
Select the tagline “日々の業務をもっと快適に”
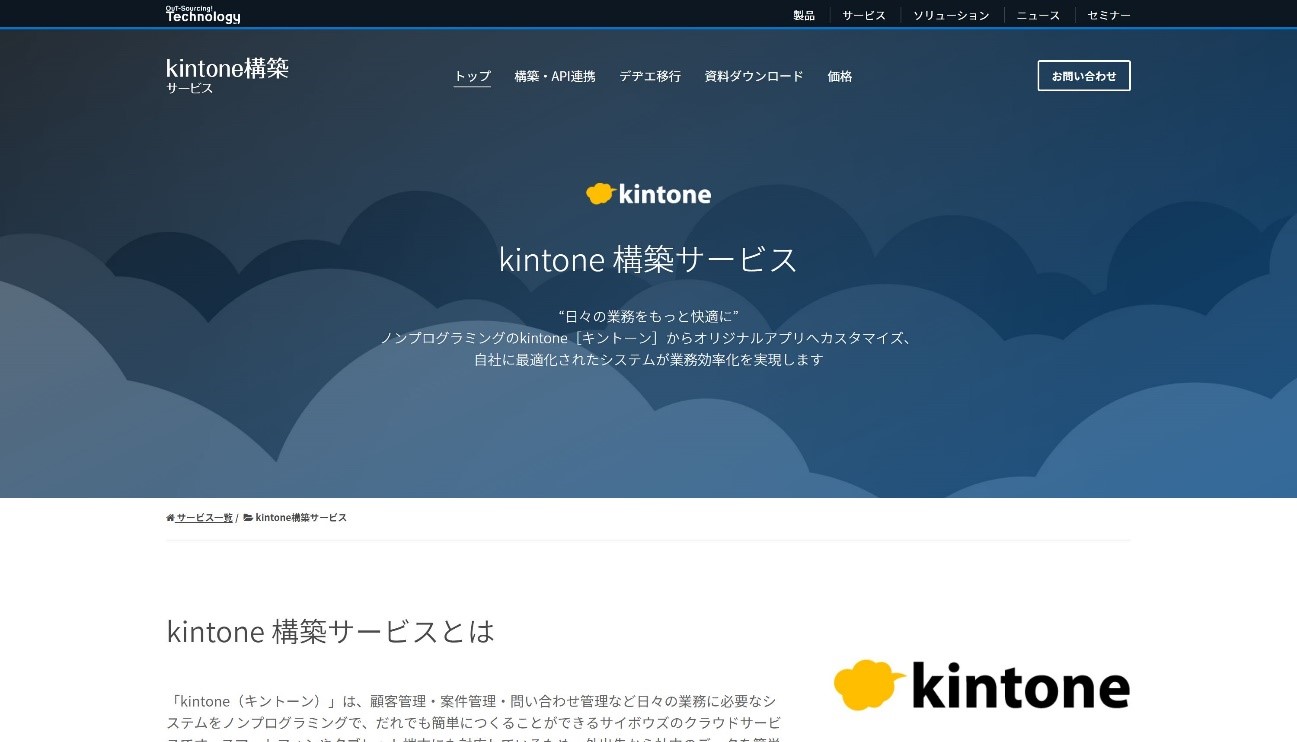coord(648,316)
